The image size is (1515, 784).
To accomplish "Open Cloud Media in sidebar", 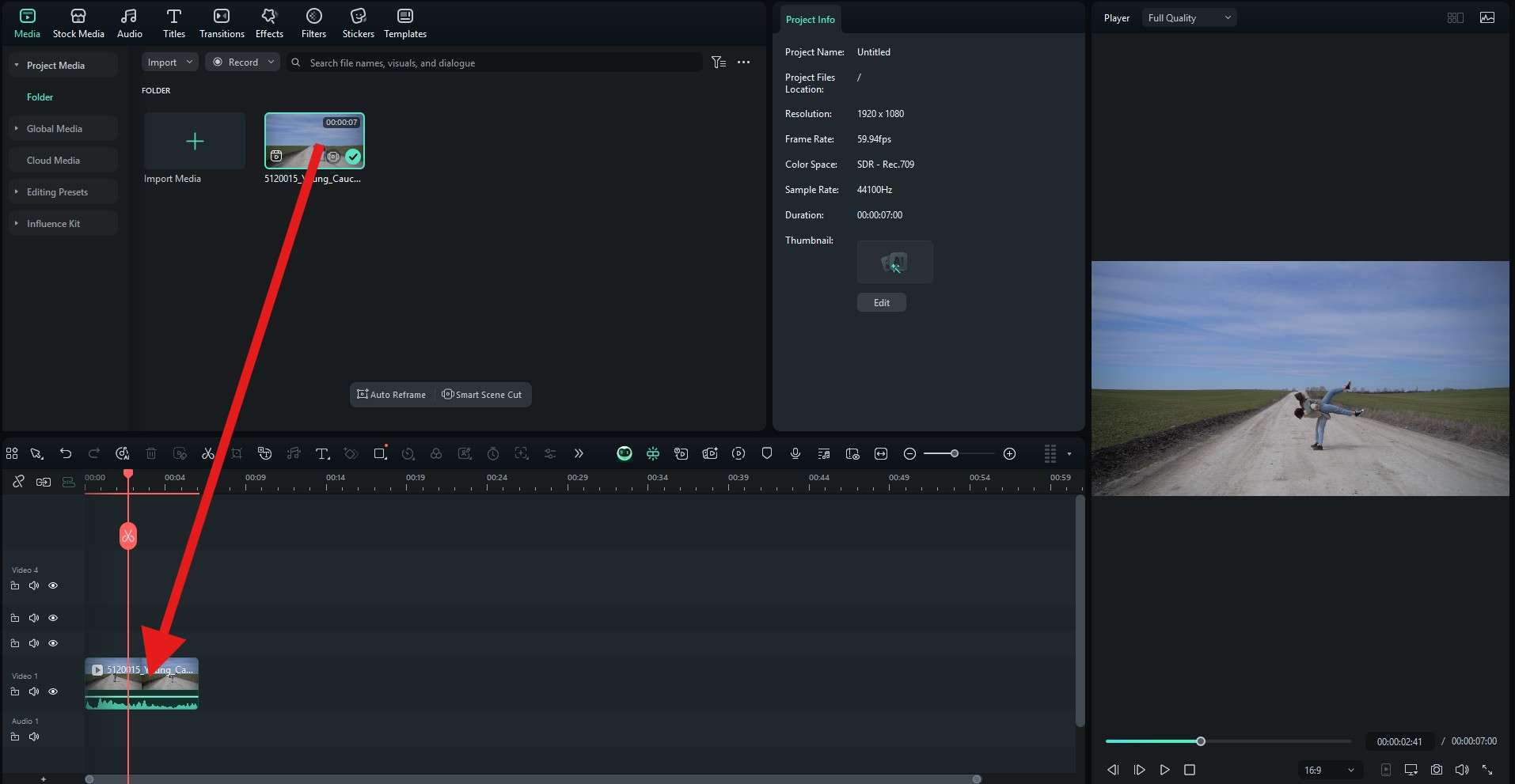I will (63, 160).
